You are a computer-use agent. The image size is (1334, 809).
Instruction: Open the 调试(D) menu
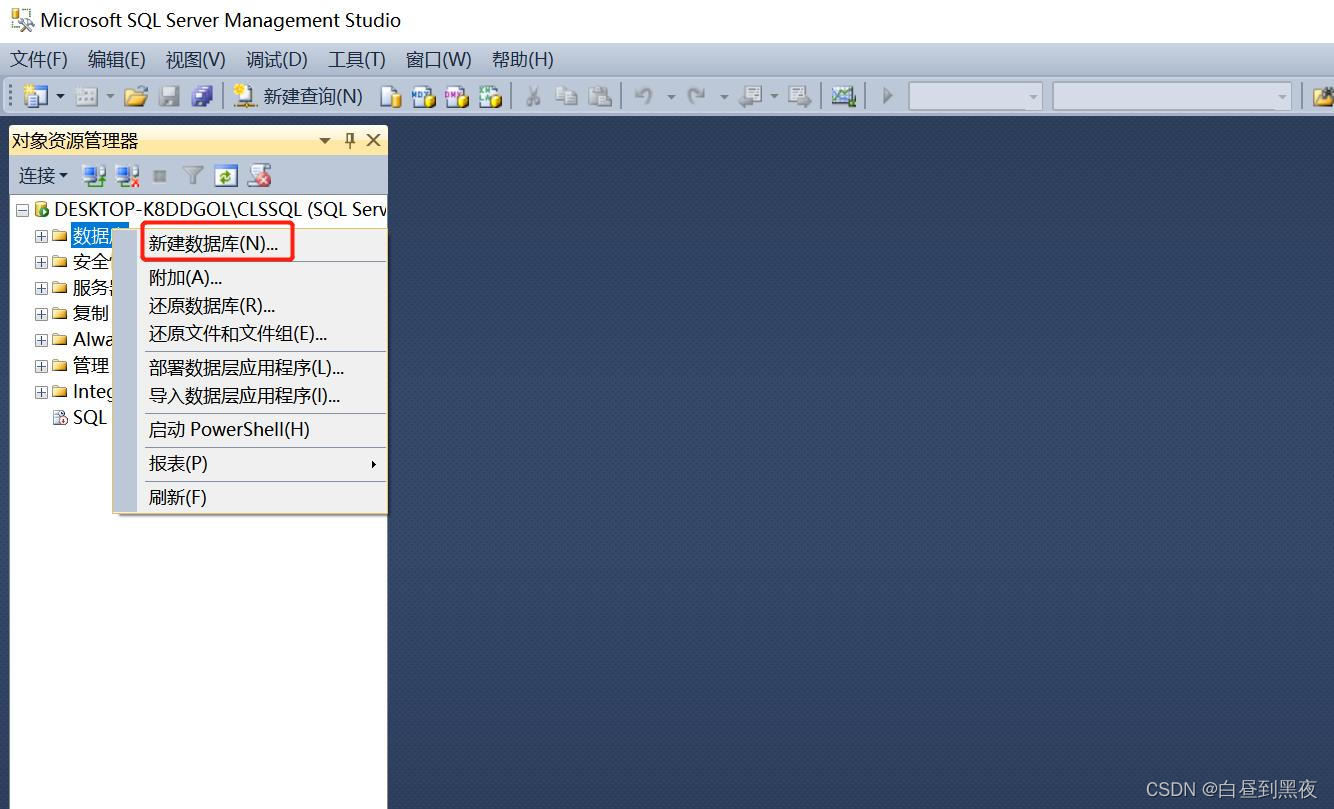point(277,59)
